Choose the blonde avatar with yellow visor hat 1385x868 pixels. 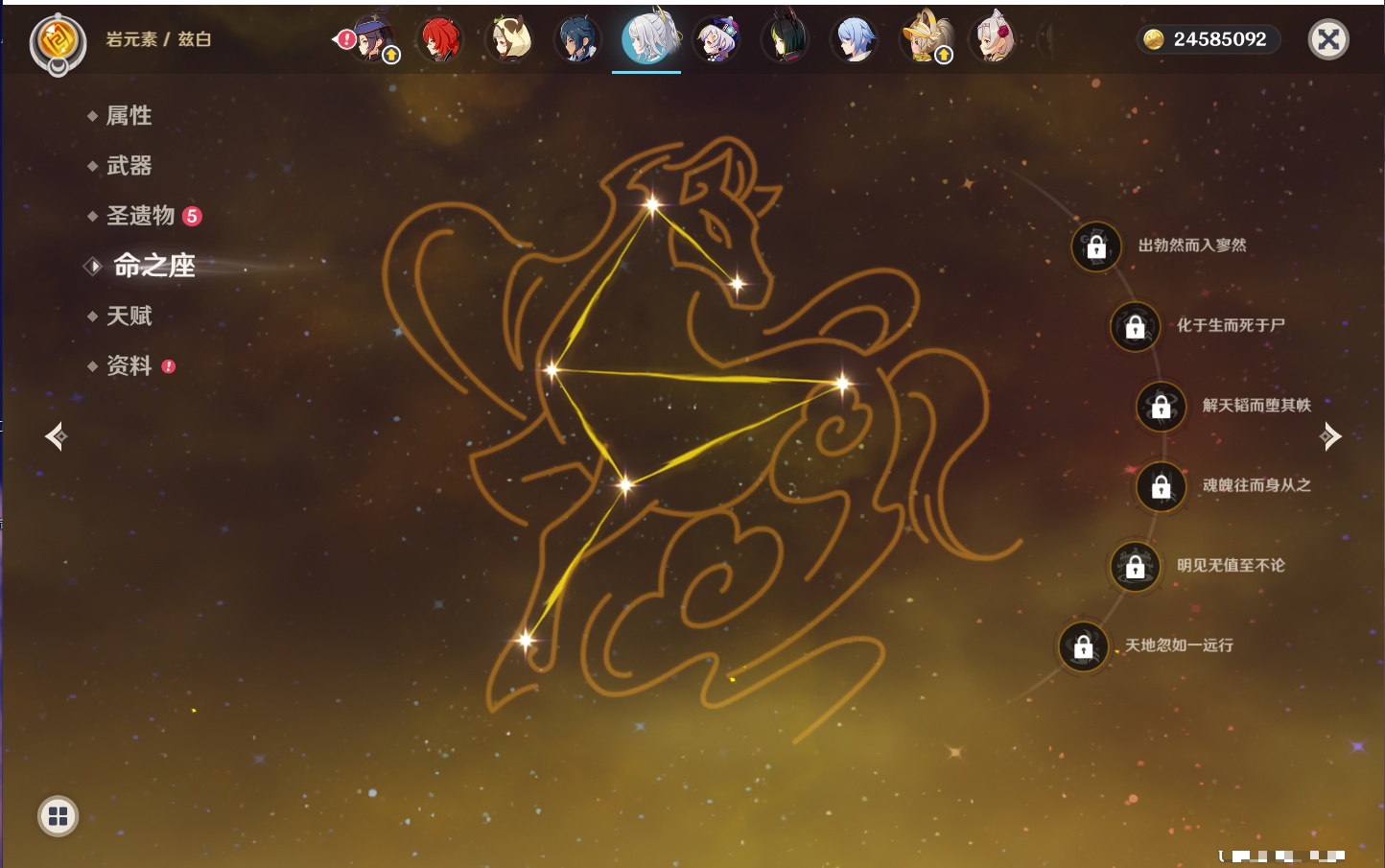point(926,39)
